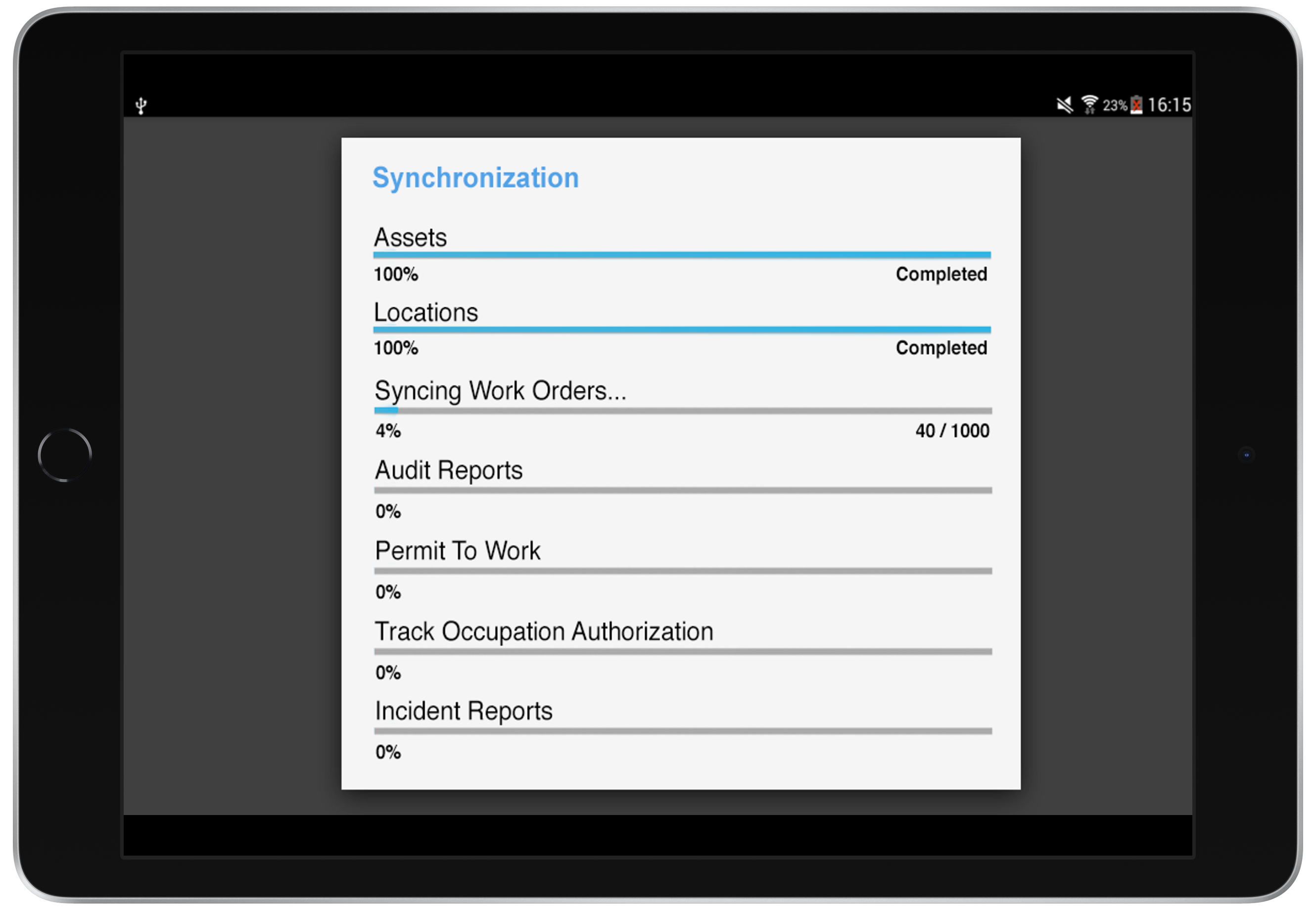Tap the Wi-Fi signal icon

[1089, 105]
